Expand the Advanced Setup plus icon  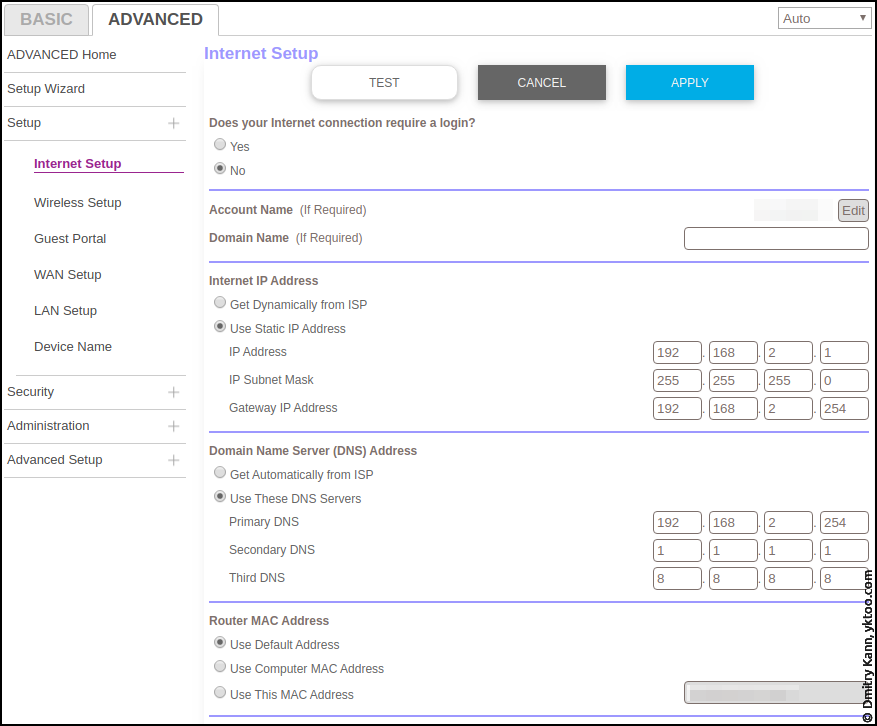[x=174, y=460]
